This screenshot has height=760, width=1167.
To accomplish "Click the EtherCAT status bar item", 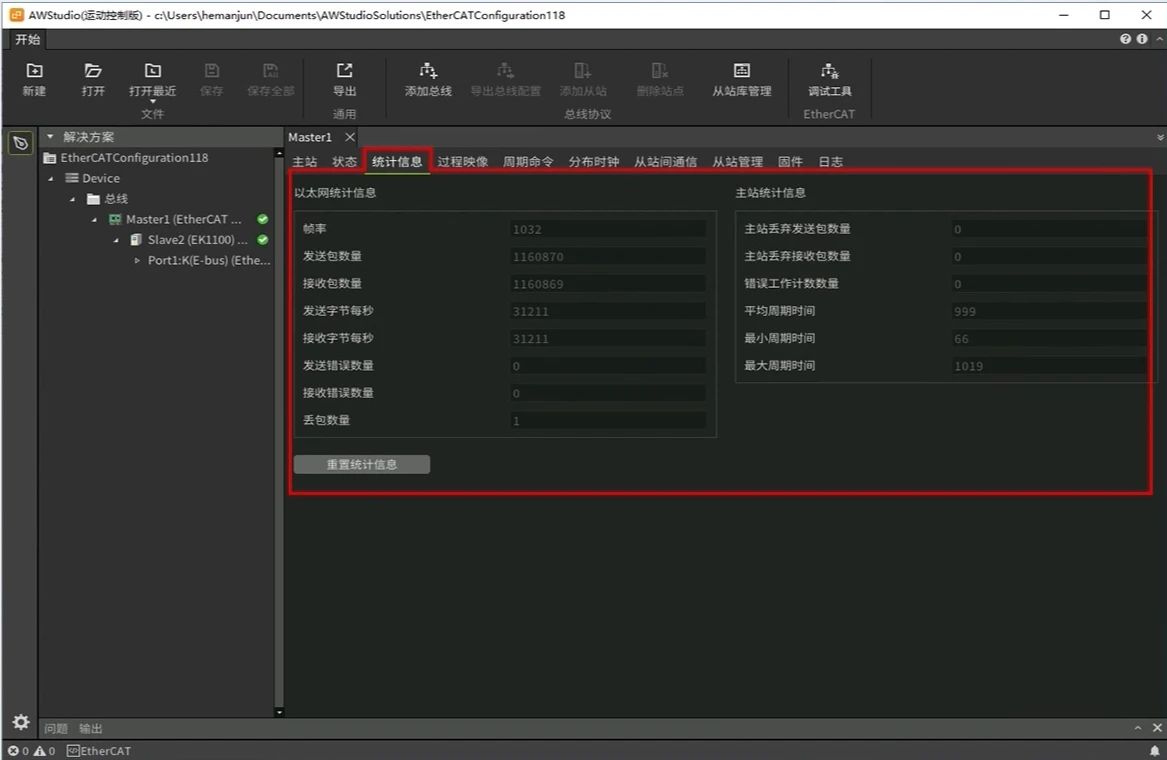I will point(99,751).
